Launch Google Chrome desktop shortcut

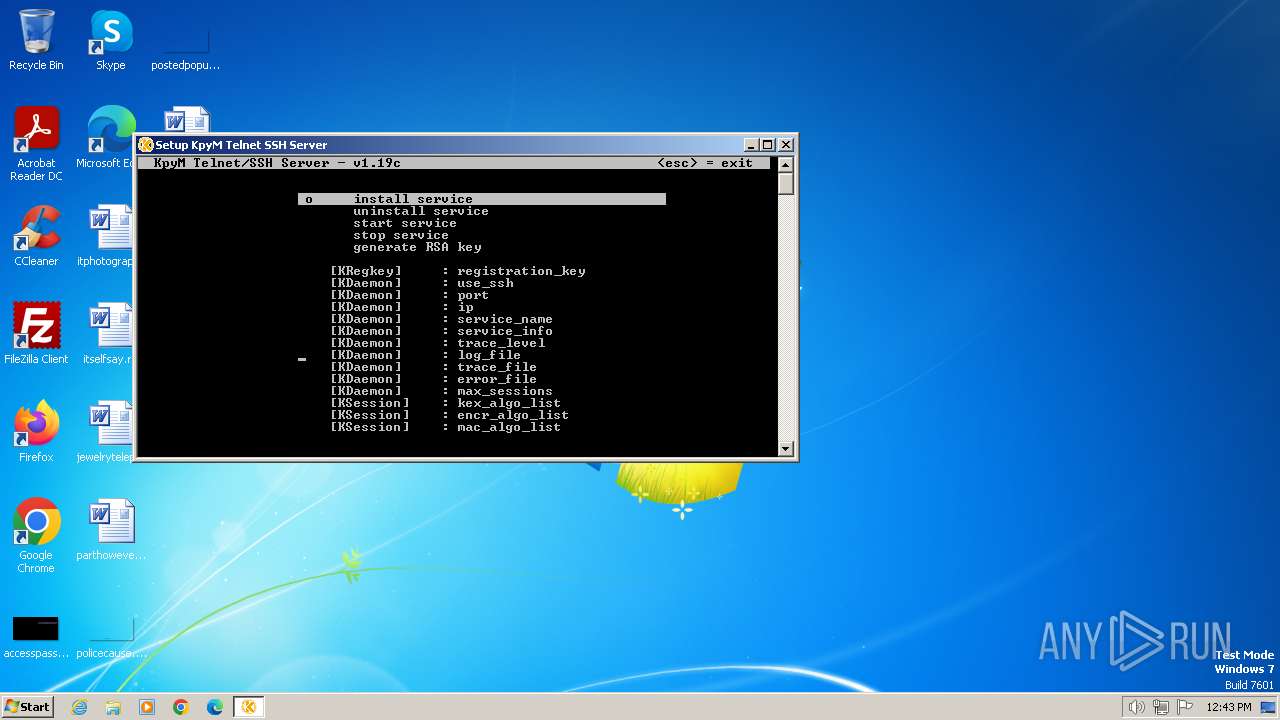coord(36,535)
